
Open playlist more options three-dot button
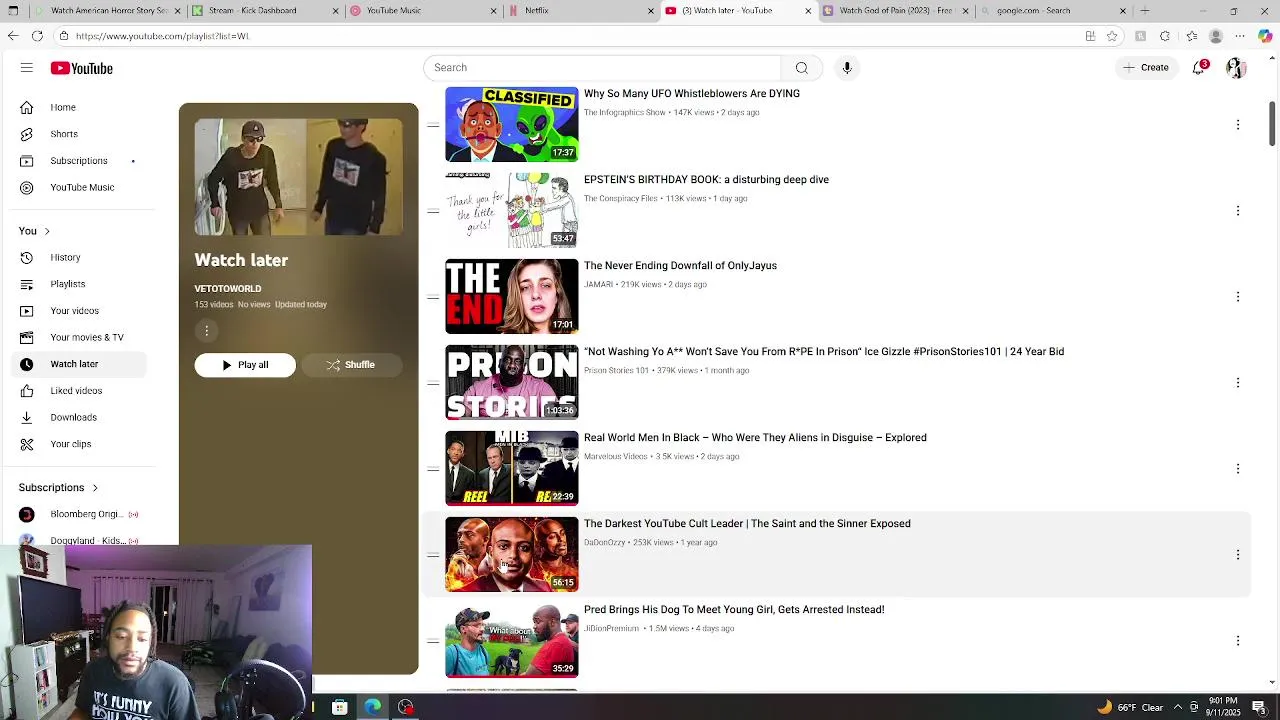[x=207, y=330]
